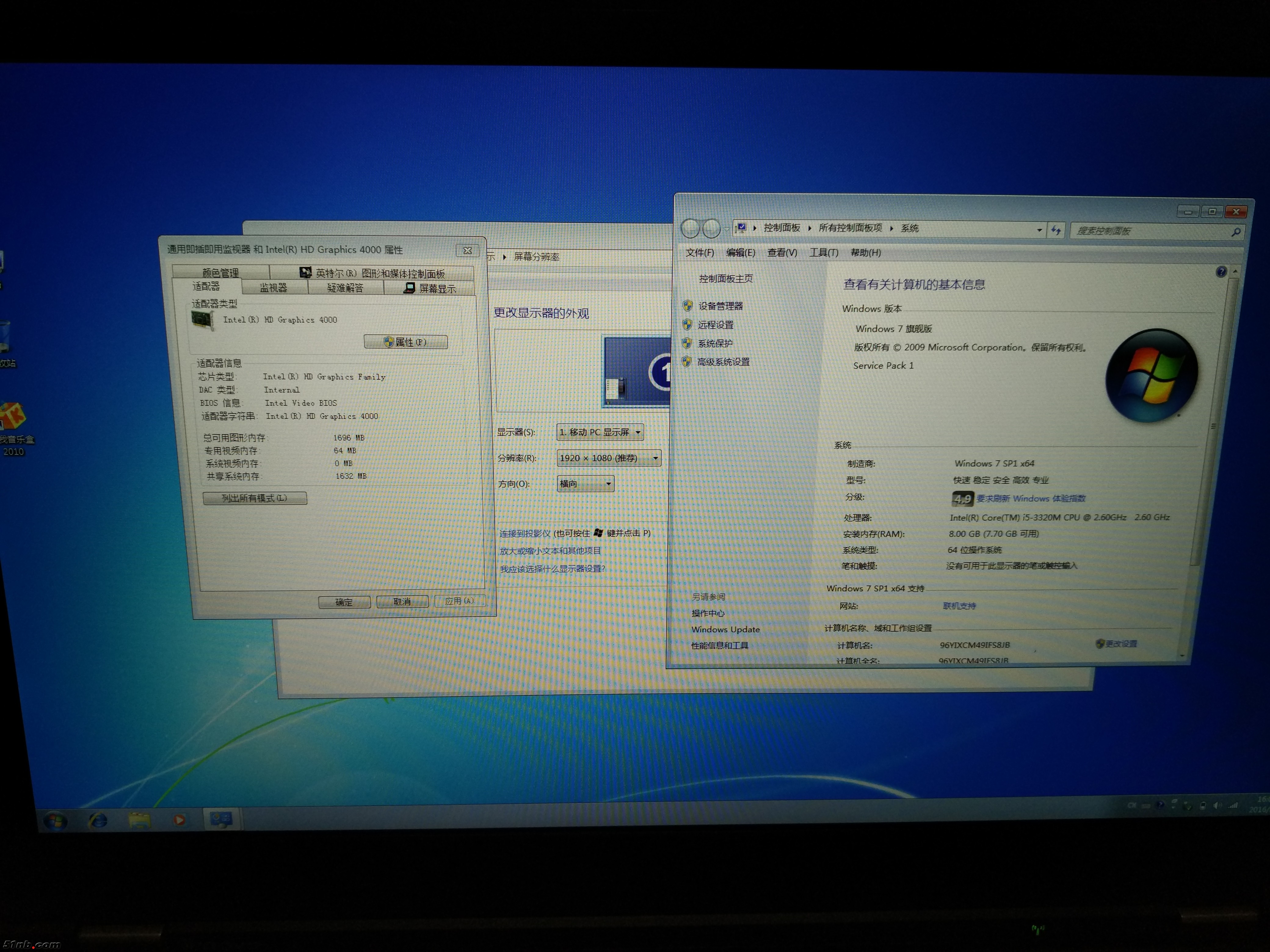Switch to the 监视器 tab
Screen dimensions: 1270x952
[273, 288]
